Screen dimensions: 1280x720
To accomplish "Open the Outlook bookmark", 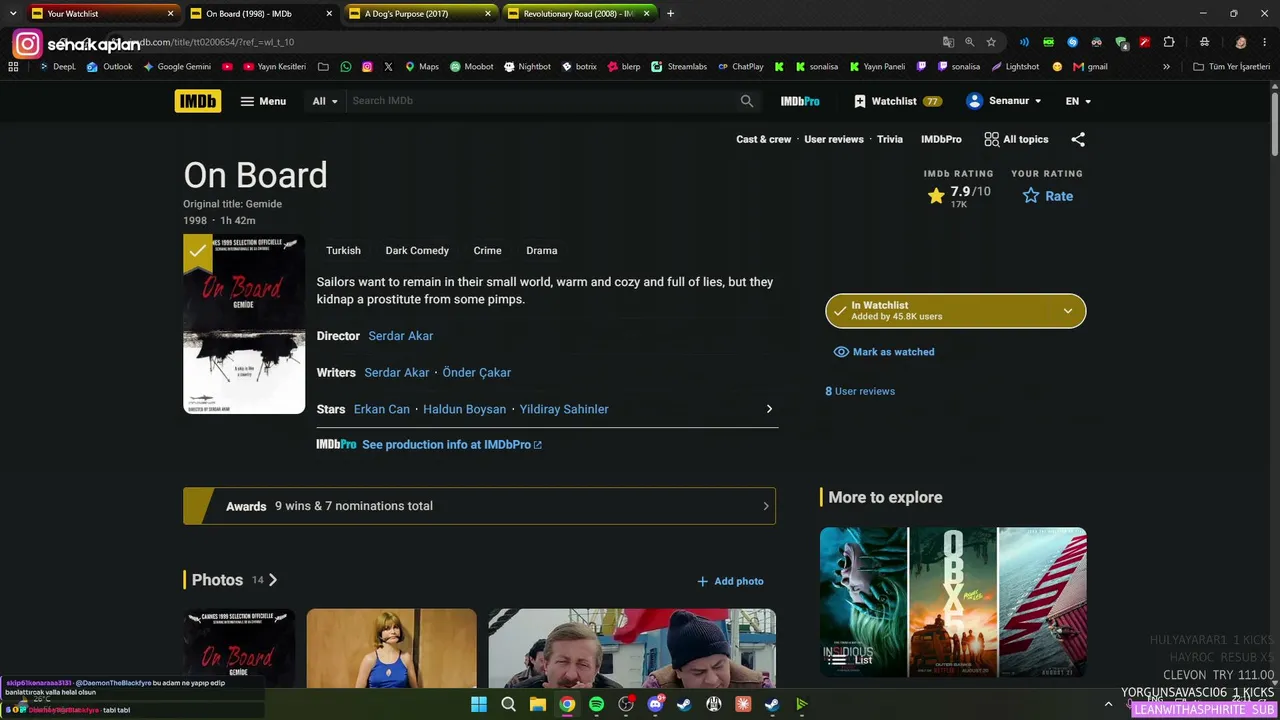I will tap(110, 67).
